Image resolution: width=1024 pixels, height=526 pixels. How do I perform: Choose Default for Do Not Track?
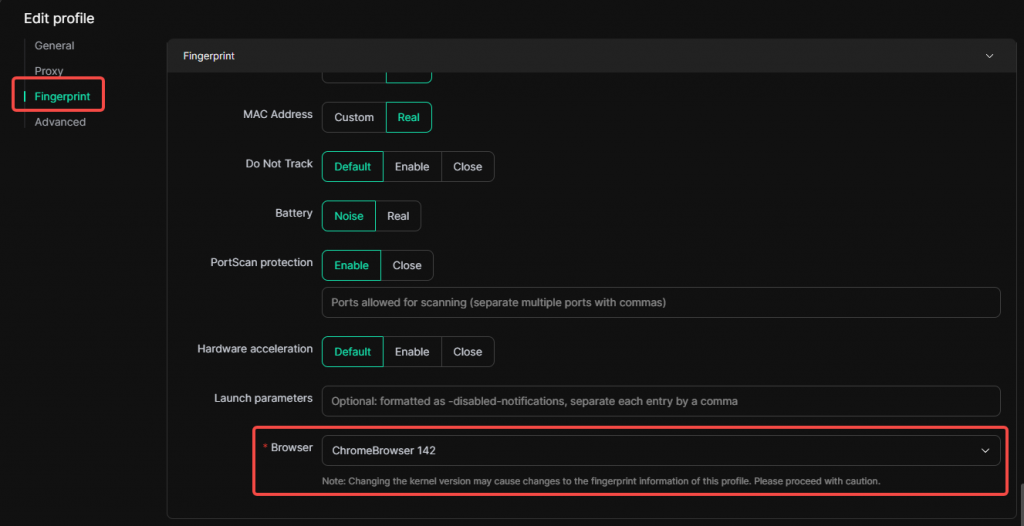coord(352,167)
